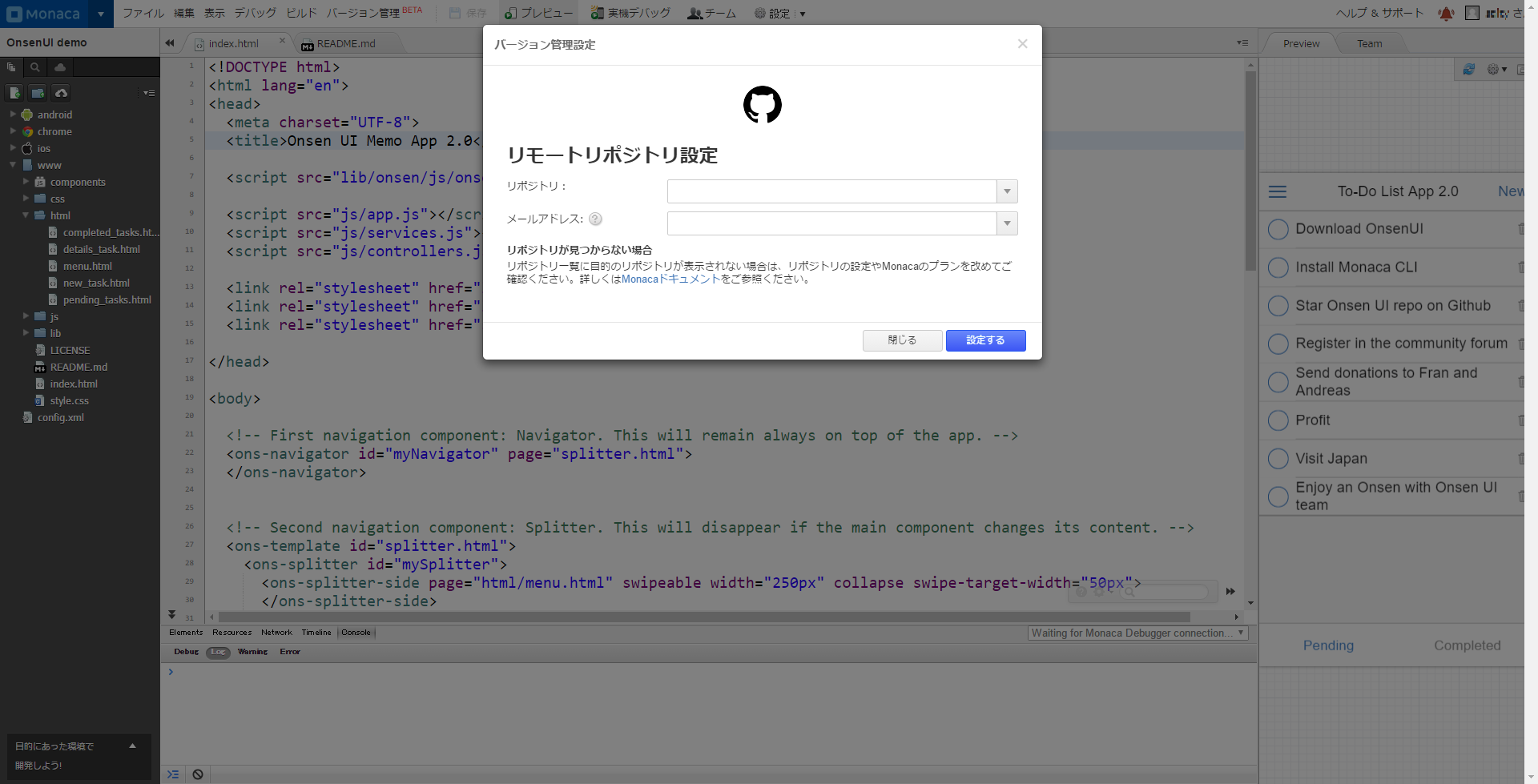Open the search tab magnifier icon

coord(35,67)
